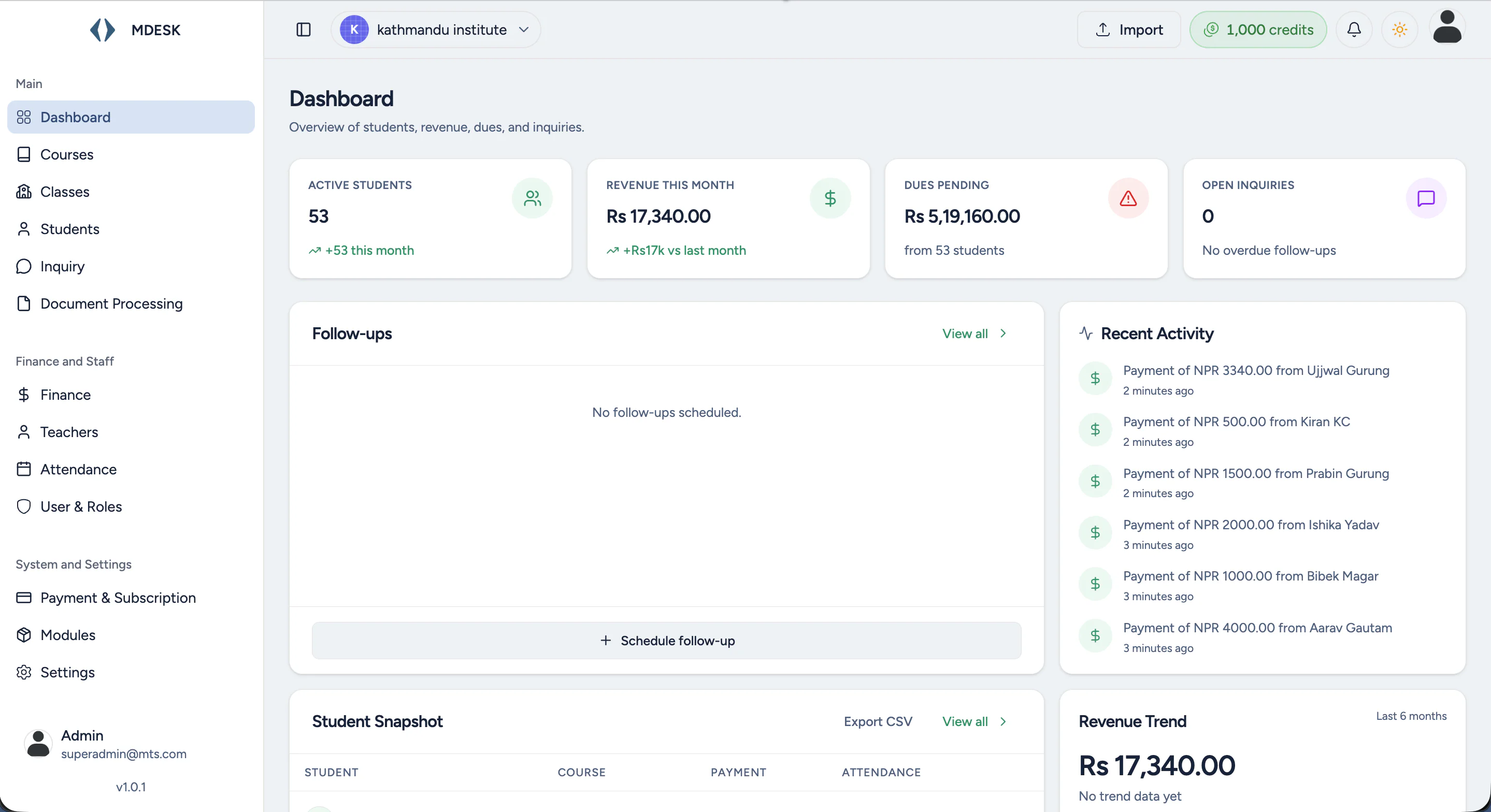
Task: Click dollar icon beside Ishika Yadav payment
Action: pyautogui.click(x=1095, y=532)
